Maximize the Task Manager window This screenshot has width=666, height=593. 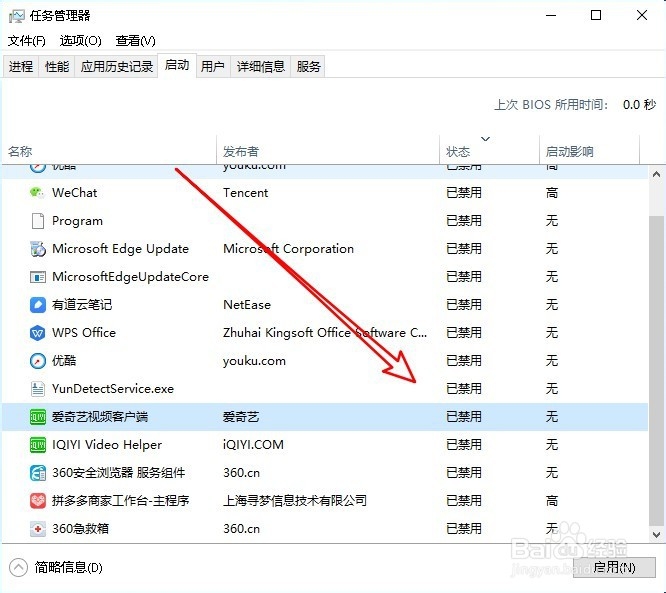596,16
